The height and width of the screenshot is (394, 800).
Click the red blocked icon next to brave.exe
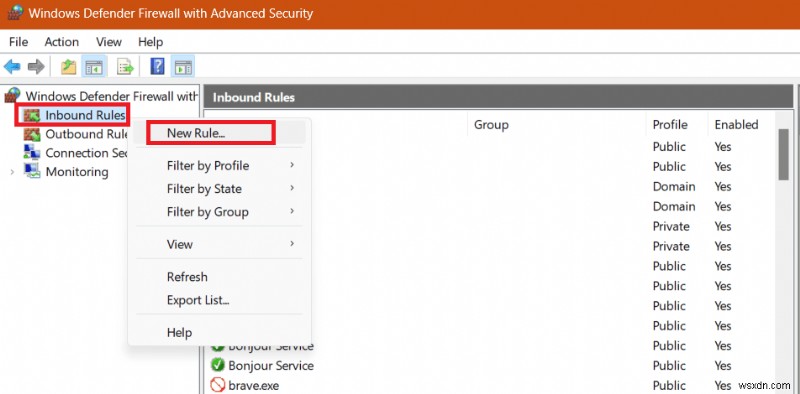coord(218,385)
